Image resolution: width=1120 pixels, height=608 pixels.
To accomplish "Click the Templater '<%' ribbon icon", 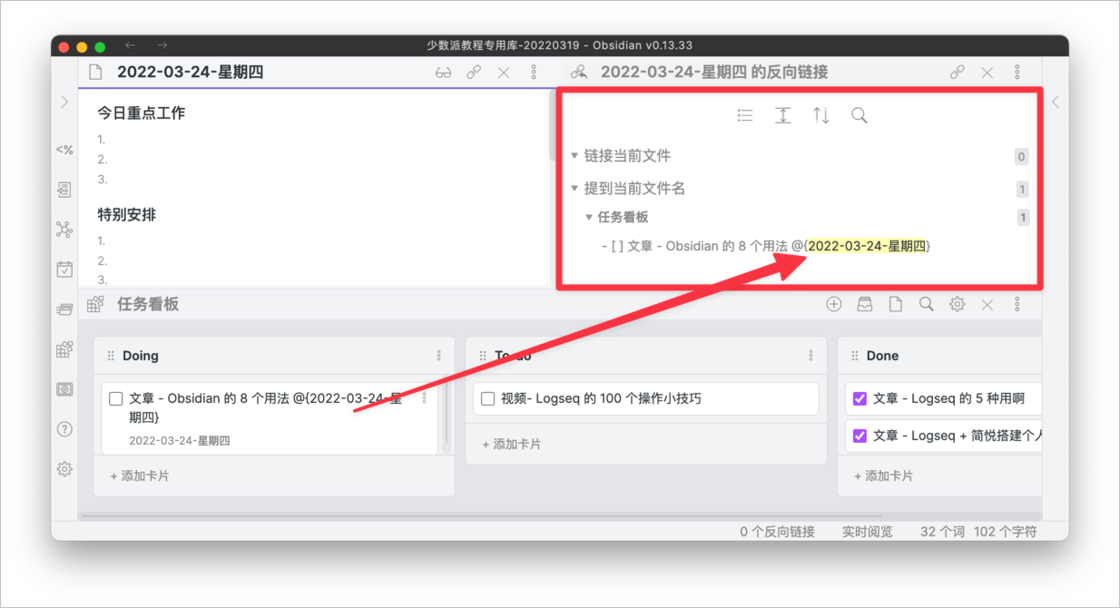I will coord(65,150).
